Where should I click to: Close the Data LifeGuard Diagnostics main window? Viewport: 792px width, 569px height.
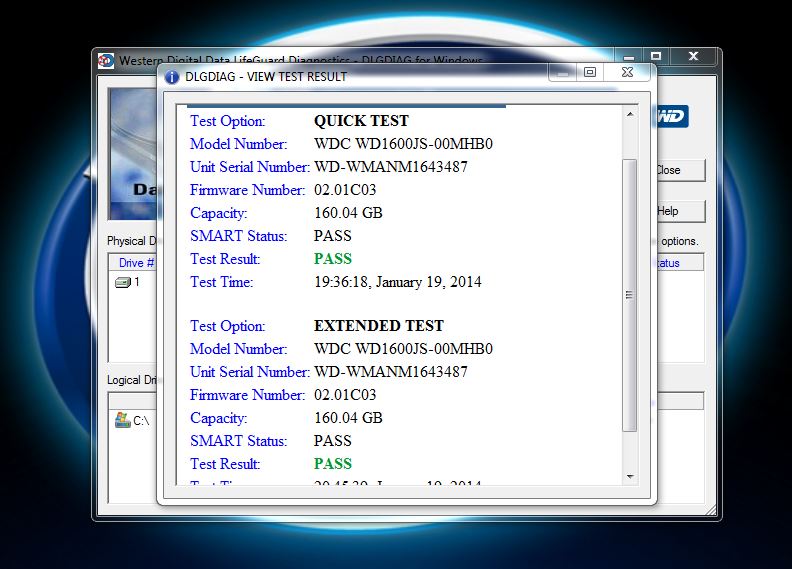coord(694,56)
